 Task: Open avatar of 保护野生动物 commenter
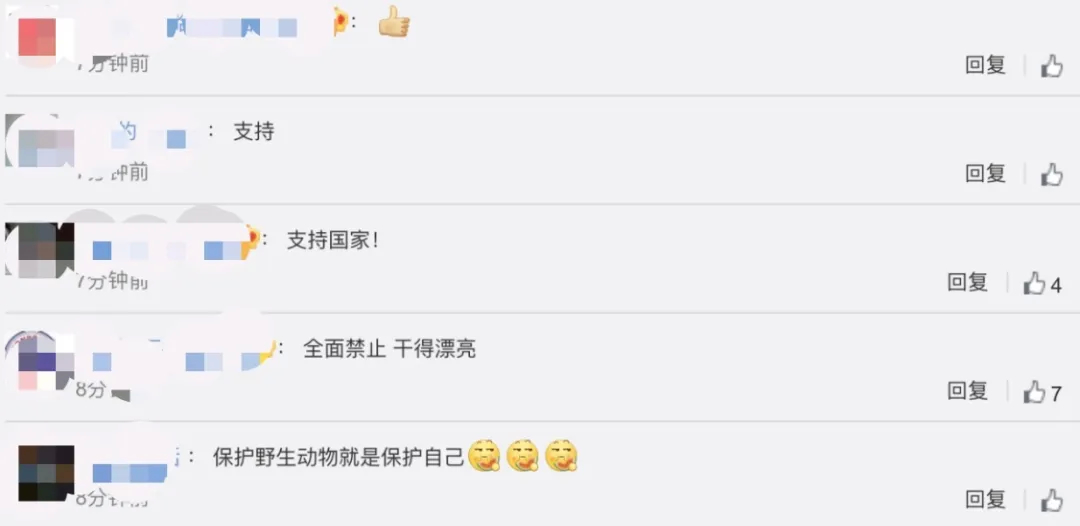(46, 473)
